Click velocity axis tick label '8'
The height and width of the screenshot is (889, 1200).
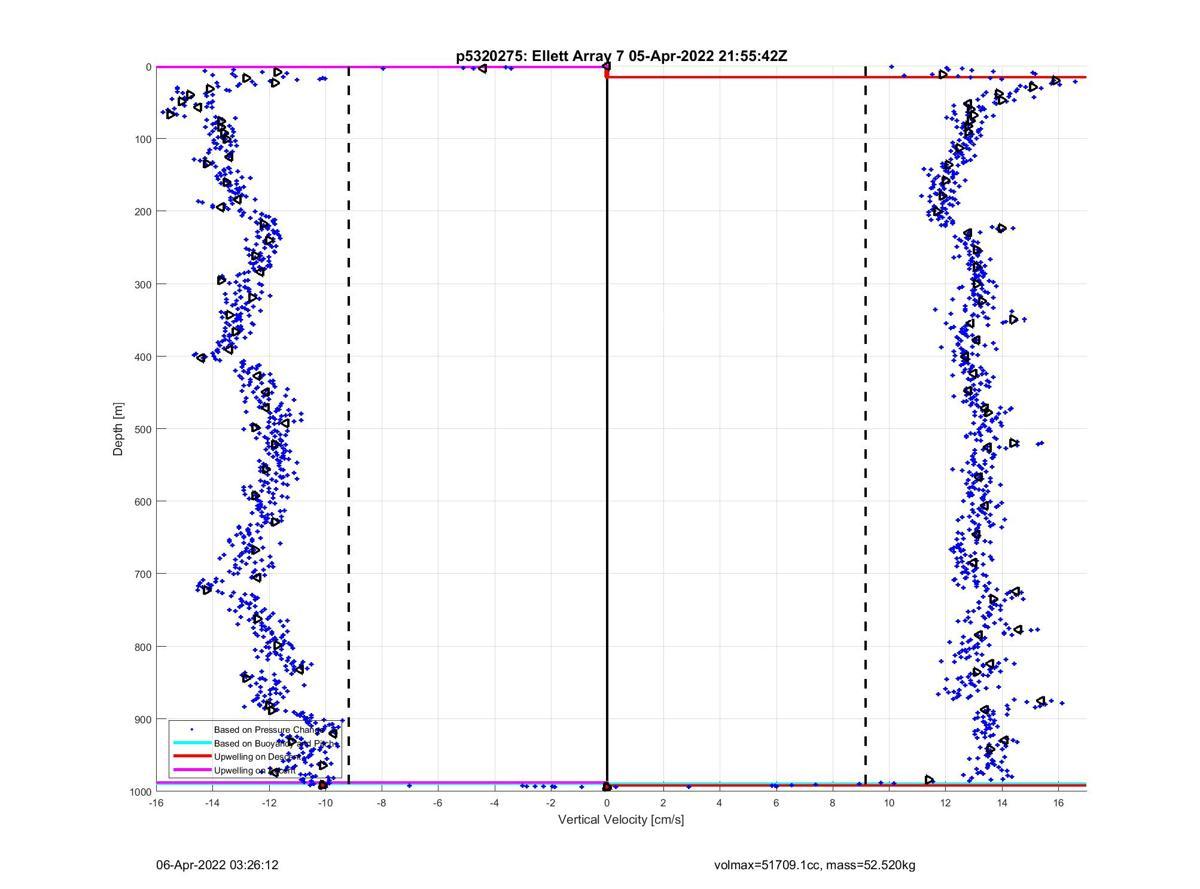coord(833,803)
